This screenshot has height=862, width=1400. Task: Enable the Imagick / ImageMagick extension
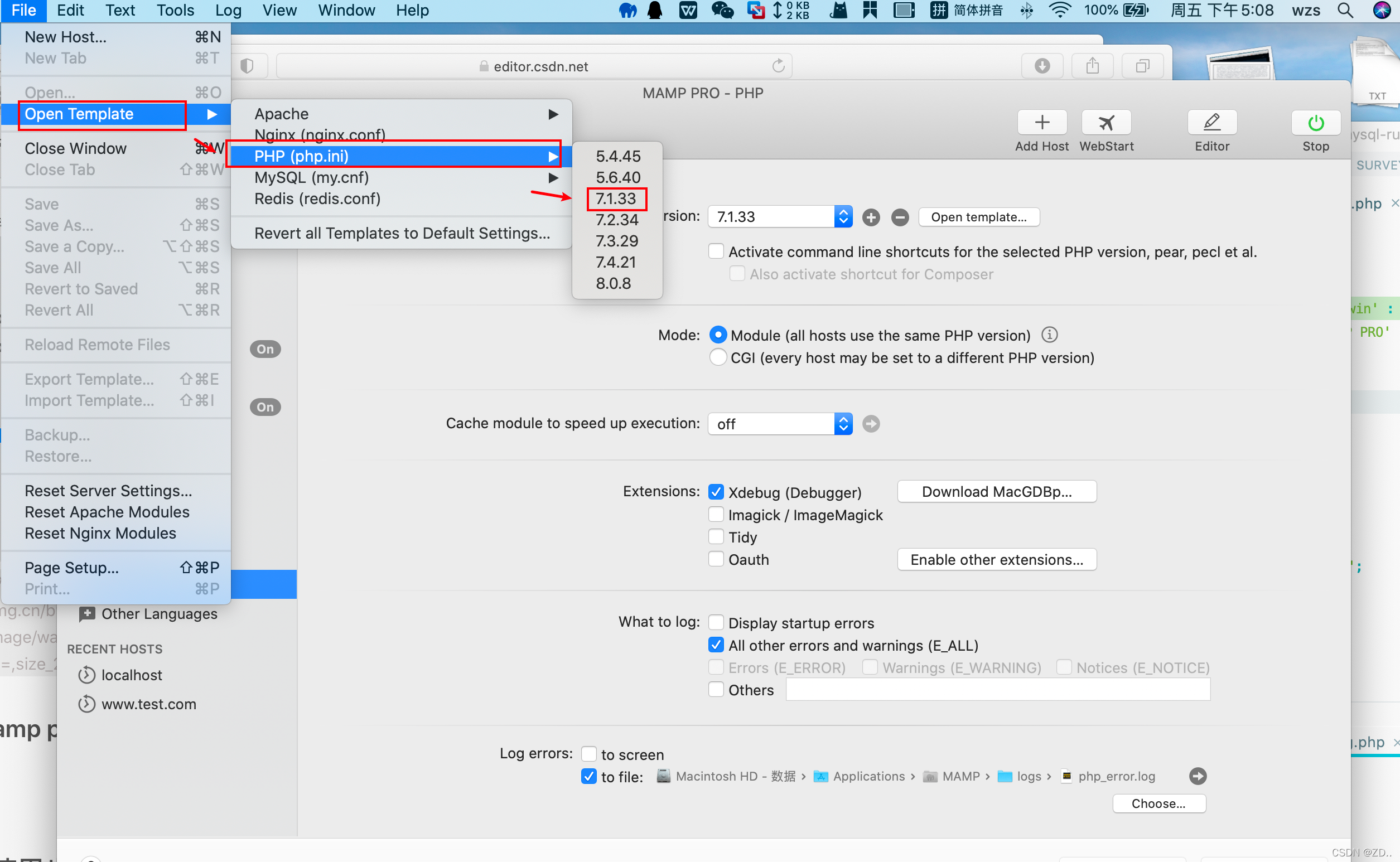716,515
